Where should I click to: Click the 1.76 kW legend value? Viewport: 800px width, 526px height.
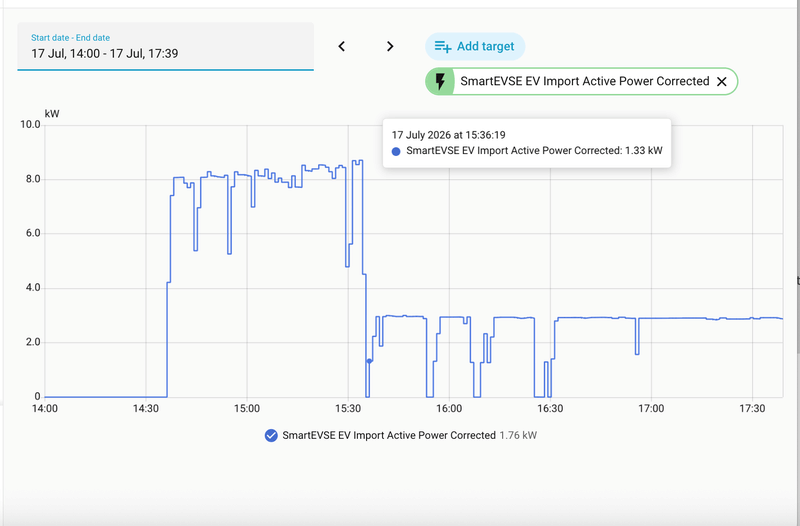518,435
